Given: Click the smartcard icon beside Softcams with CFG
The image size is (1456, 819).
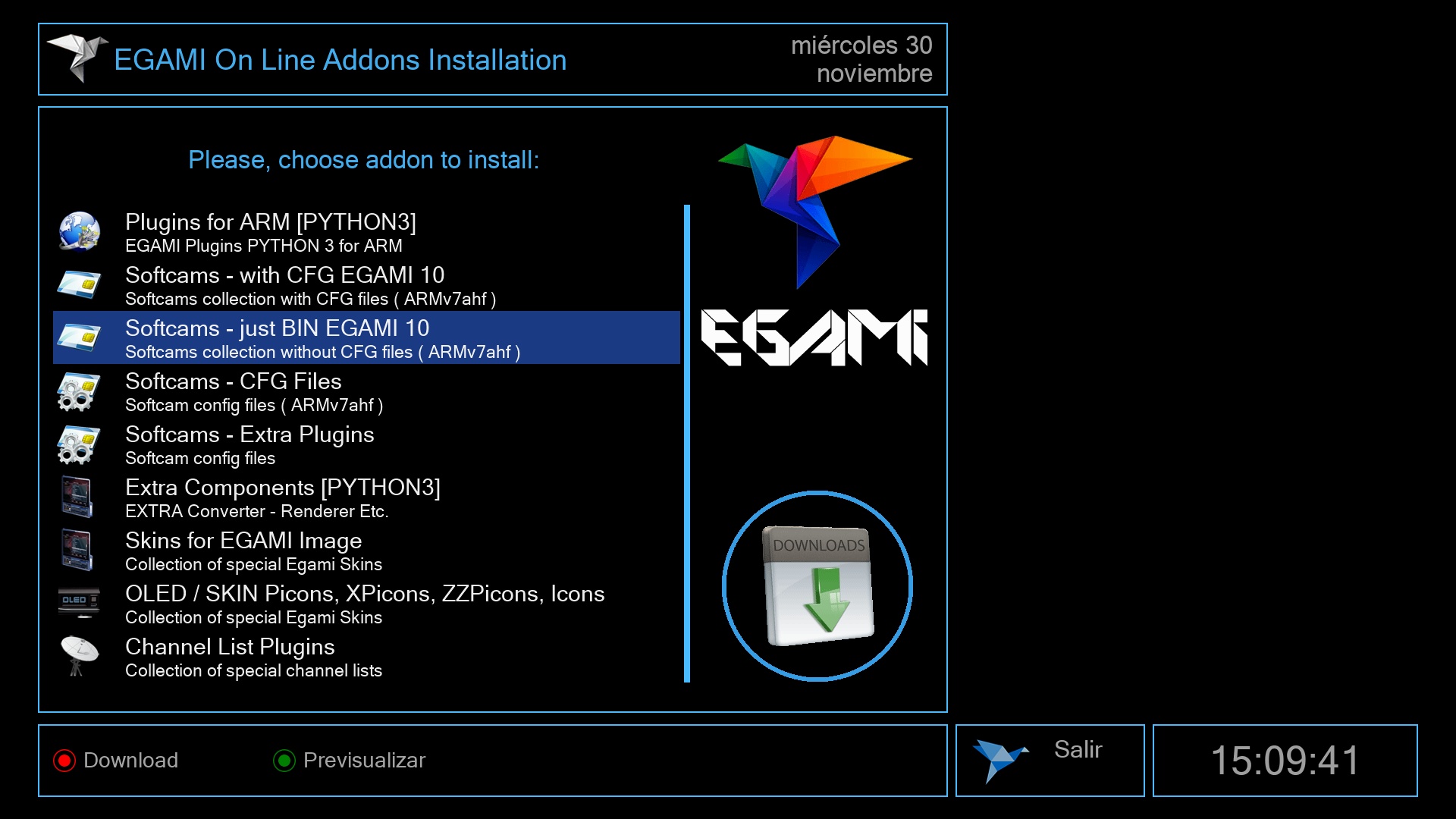Looking at the screenshot, I should [79, 284].
